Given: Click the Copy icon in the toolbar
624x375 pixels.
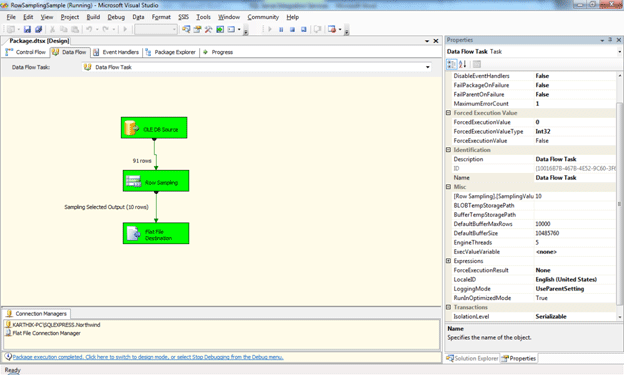Looking at the screenshot, I should coord(64,29).
